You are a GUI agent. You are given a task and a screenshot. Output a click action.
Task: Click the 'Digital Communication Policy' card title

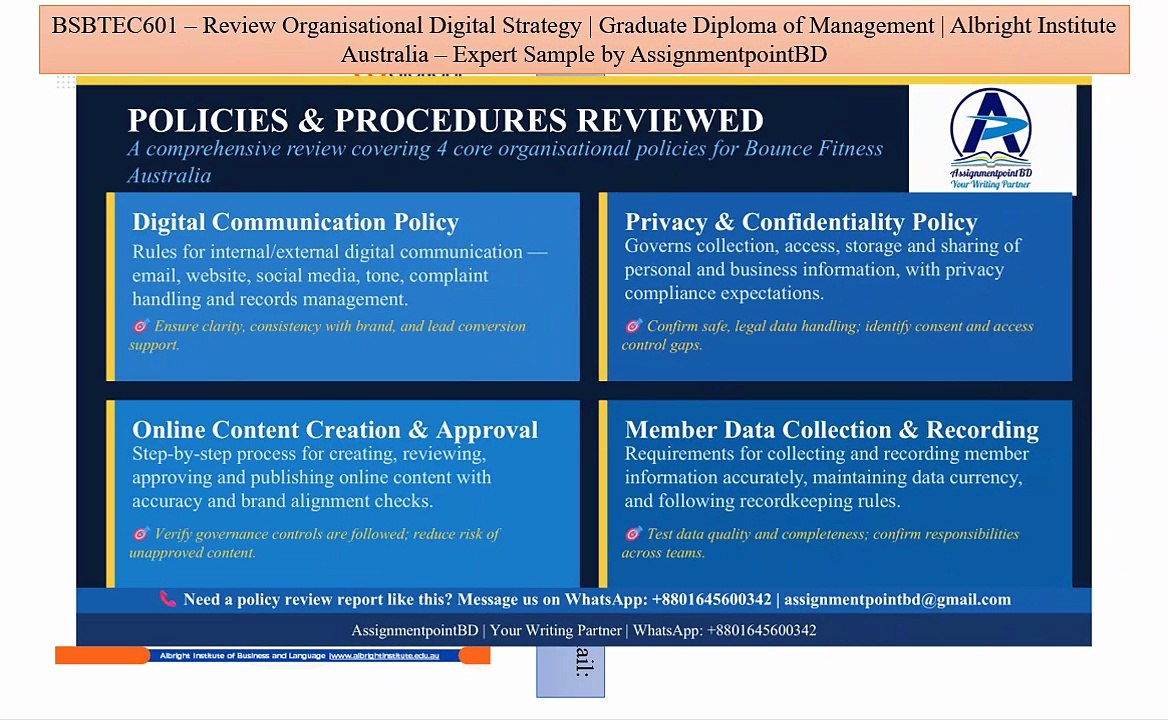pyautogui.click(x=295, y=222)
